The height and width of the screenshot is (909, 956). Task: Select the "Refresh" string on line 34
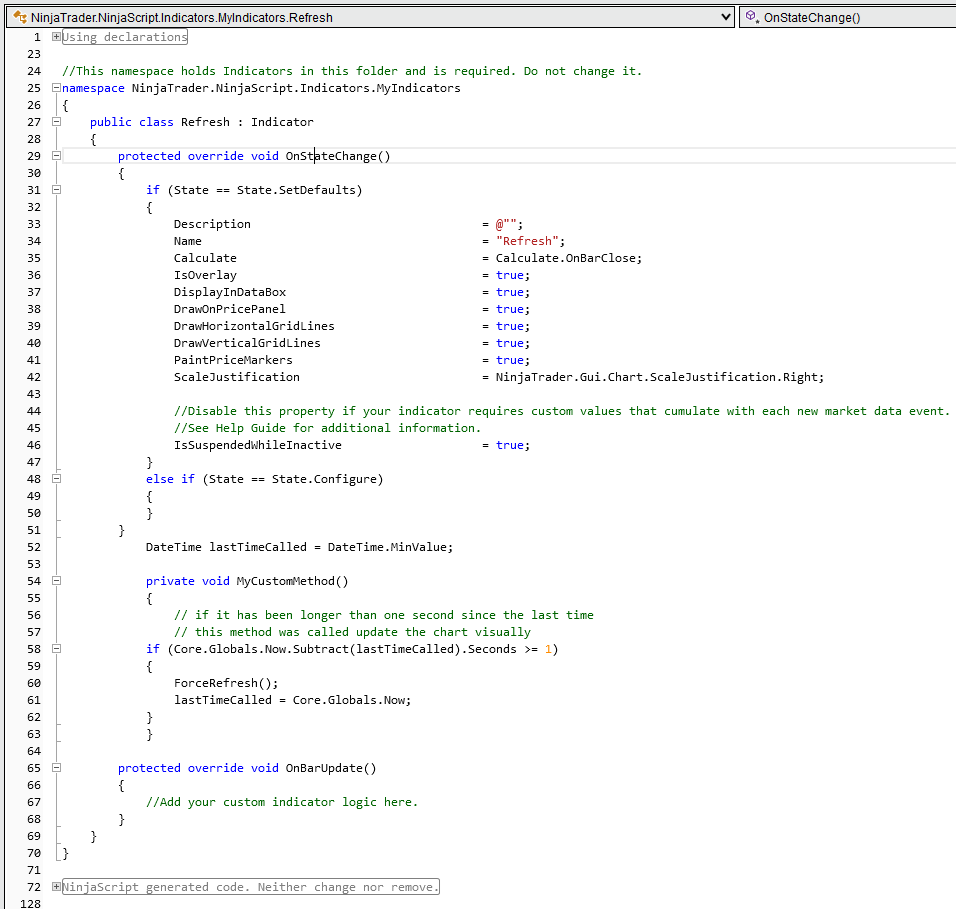[x=527, y=240]
